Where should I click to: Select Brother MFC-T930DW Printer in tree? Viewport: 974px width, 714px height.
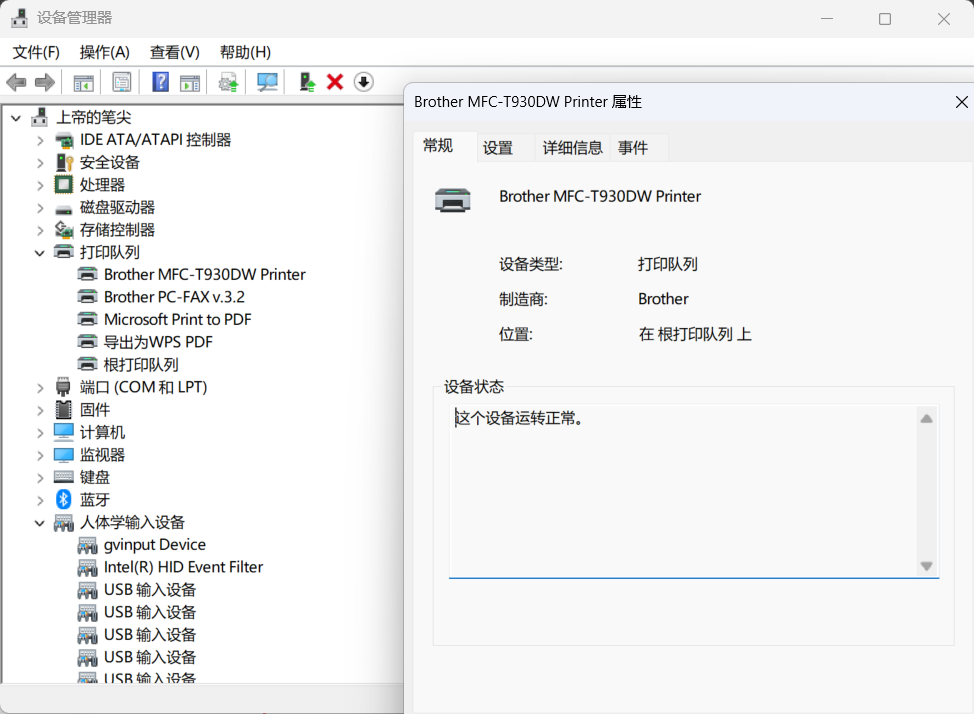coord(204,275)
